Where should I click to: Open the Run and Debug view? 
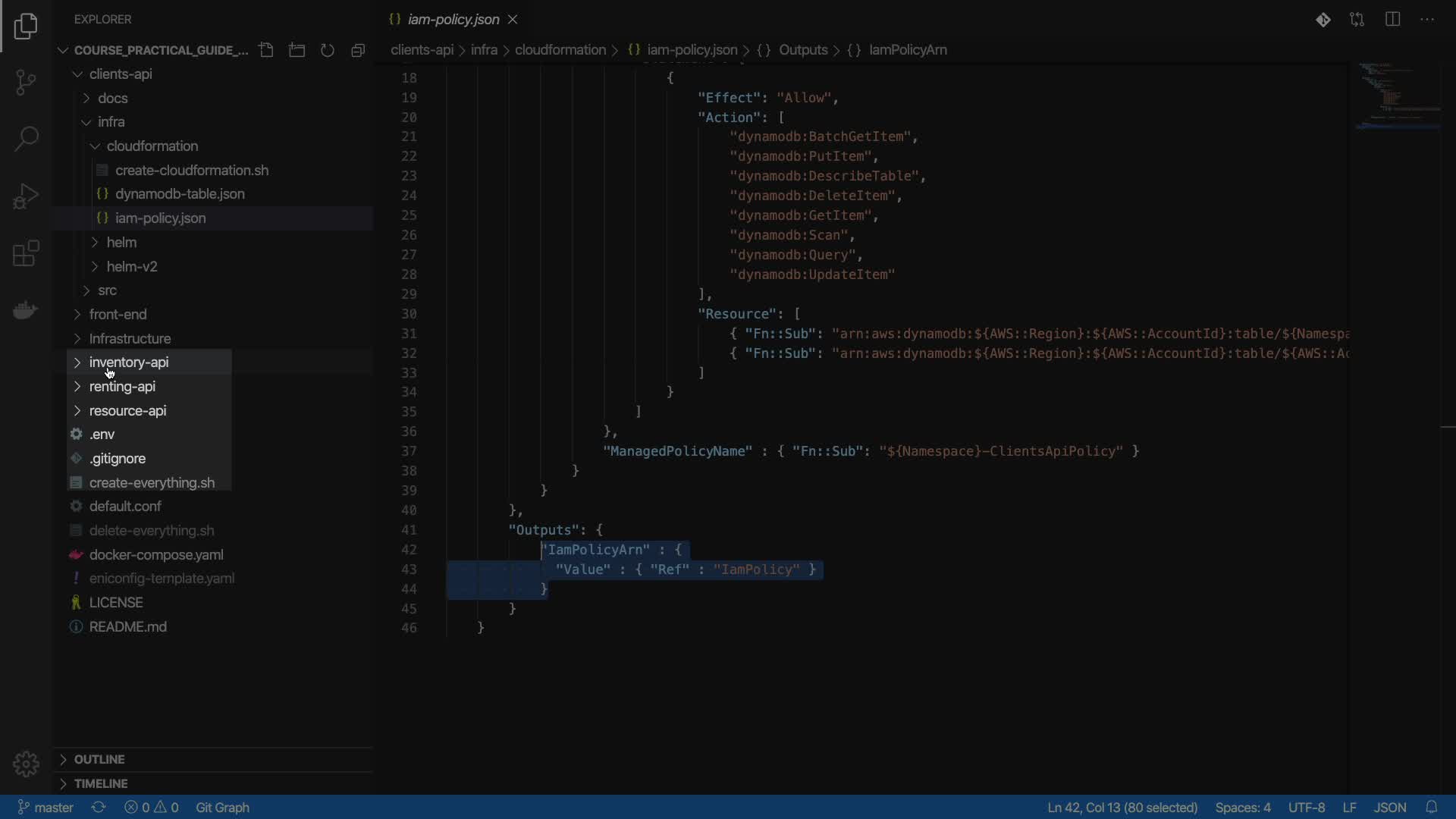[x=26, y=196]
